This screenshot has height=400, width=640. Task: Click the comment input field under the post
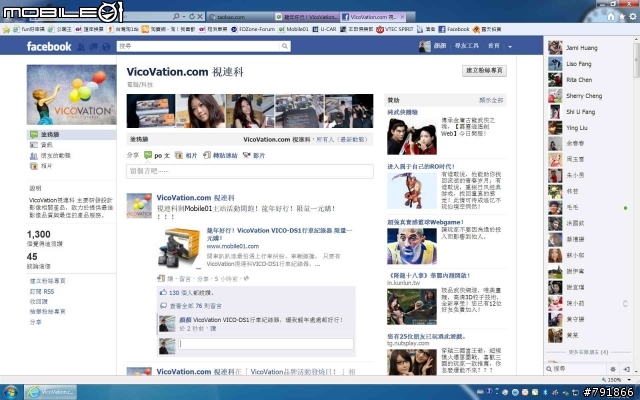click(x=266, y=344)
